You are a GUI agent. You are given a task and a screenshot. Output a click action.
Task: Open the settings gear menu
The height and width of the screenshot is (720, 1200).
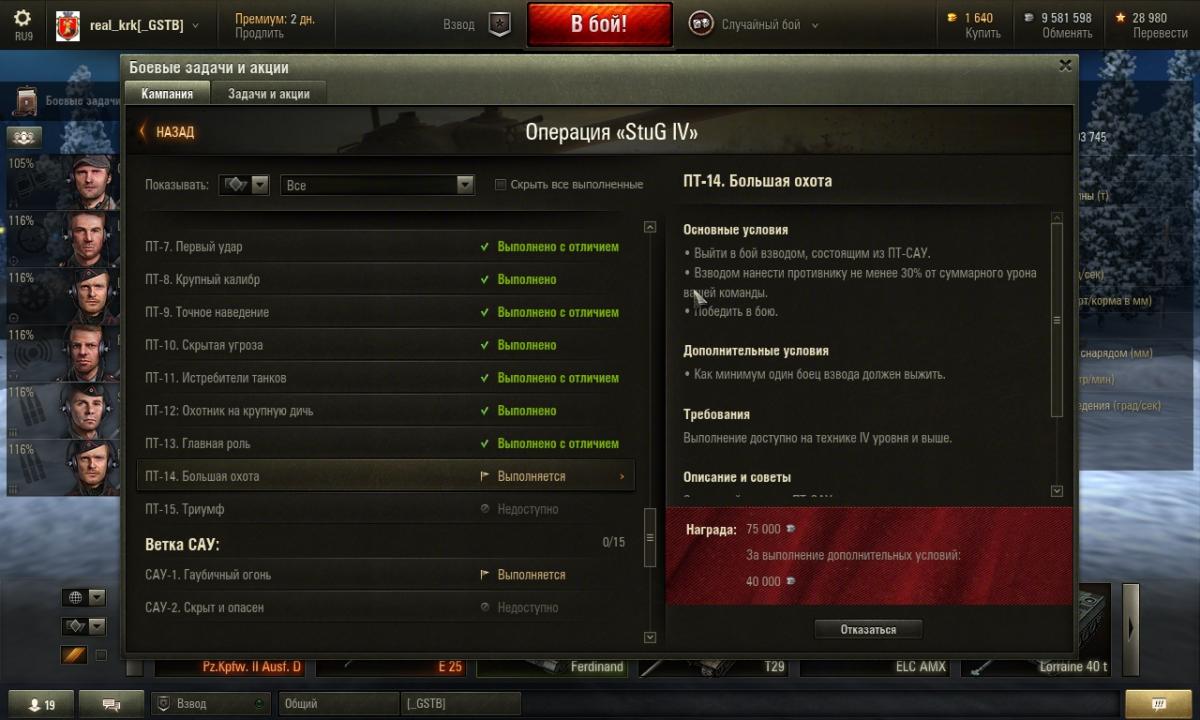23,18
